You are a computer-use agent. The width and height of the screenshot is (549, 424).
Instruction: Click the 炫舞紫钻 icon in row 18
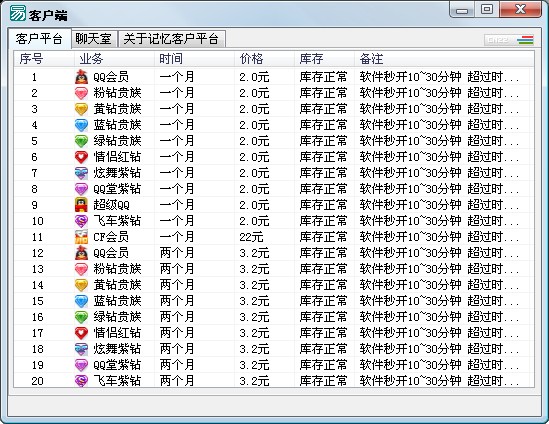(x=81, y=349)
